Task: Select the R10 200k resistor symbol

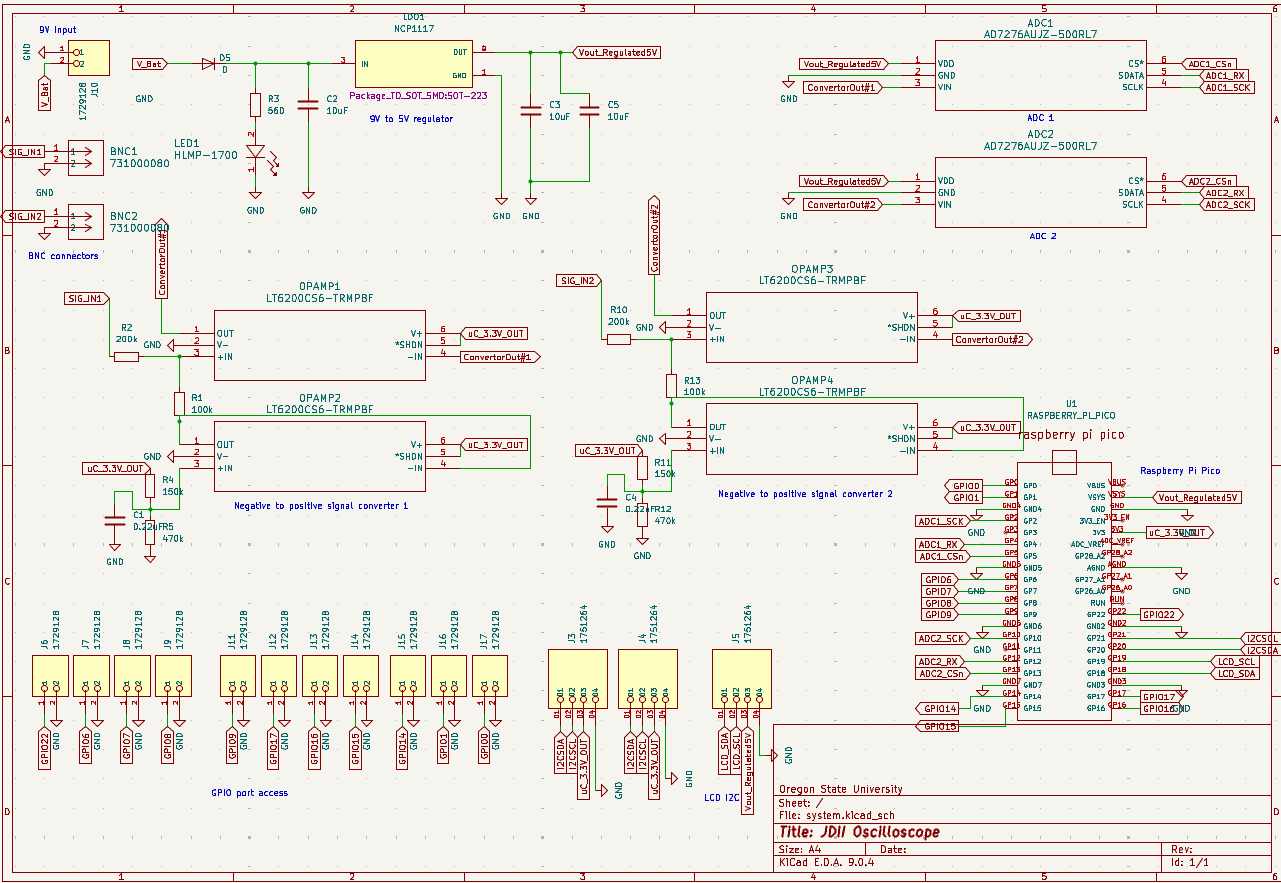Action: tap(619, 339)
